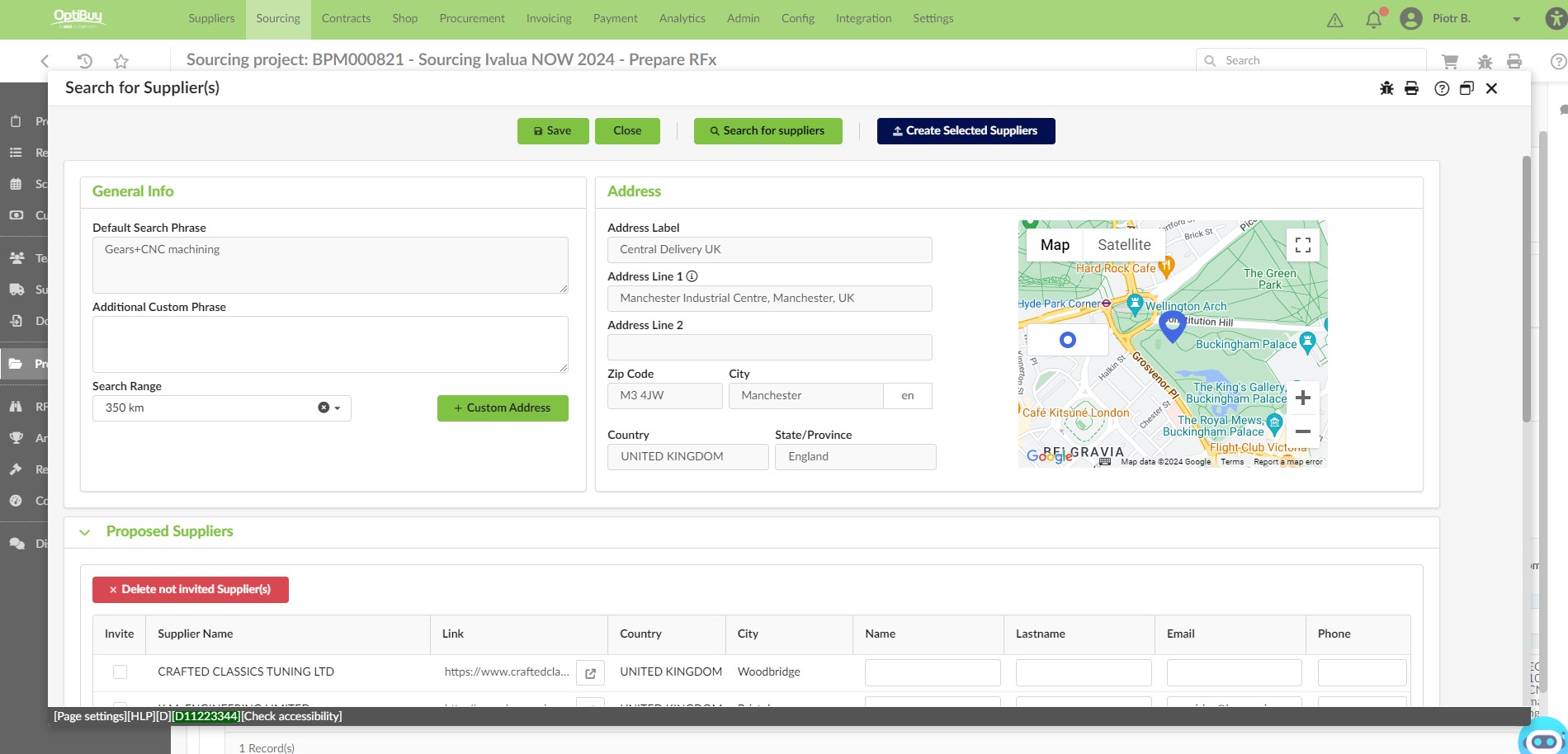Click the Address Line 1 info icon
Image resolution: width=1568 pixels, height=754 pixels.
pyautogui.click(x=692, y=276)
